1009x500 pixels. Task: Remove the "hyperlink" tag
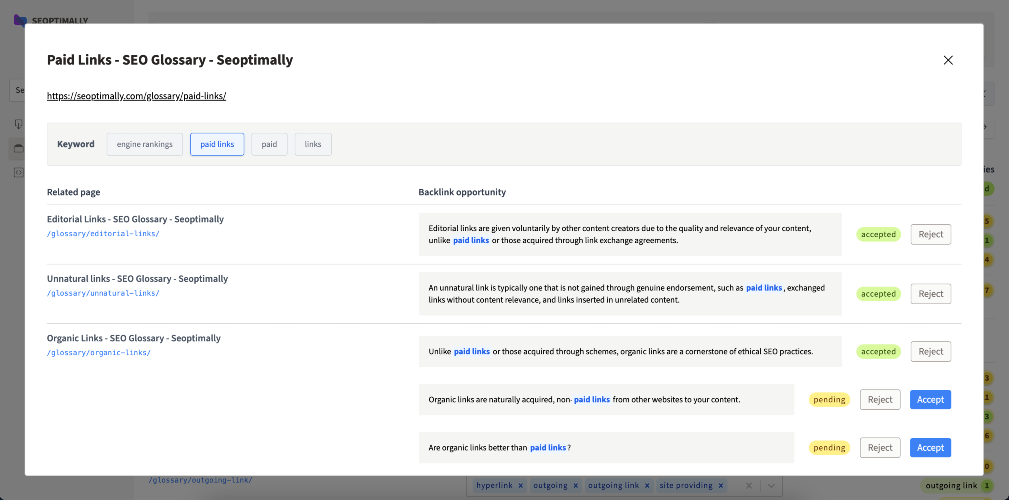coord(521,485)
